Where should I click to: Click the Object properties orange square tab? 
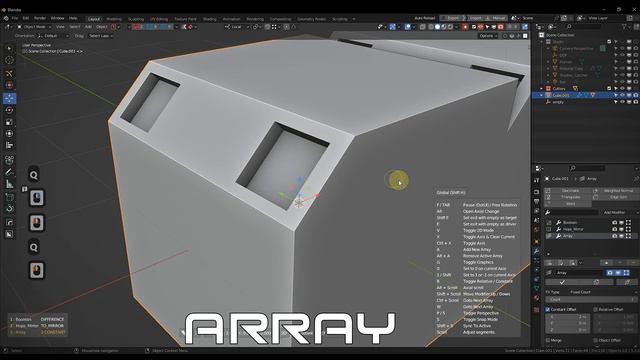536,241
